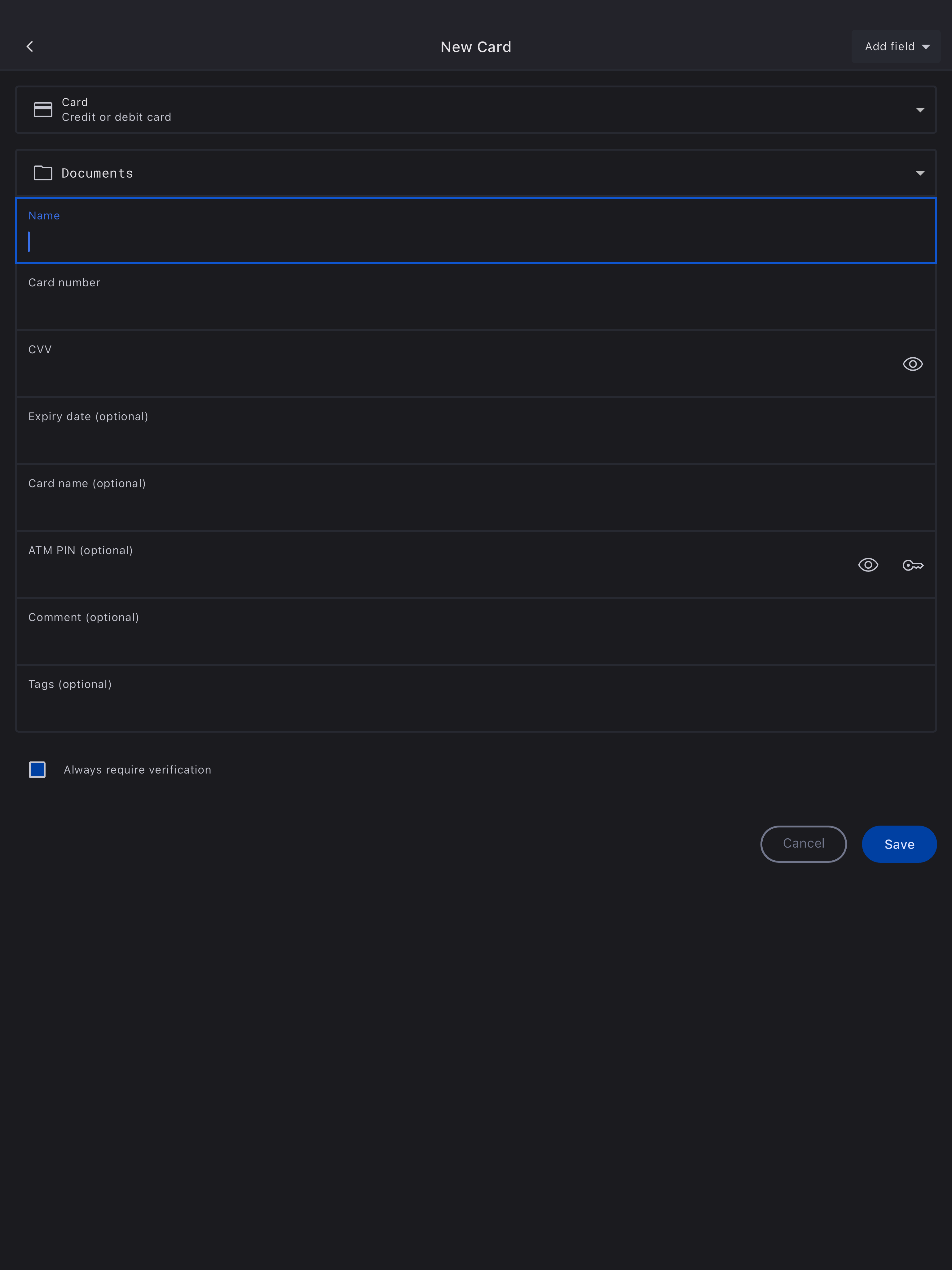Screen dimensions: 952x1270
Task: Click the ATM PIN key generator icon
Action: [912, 565]
